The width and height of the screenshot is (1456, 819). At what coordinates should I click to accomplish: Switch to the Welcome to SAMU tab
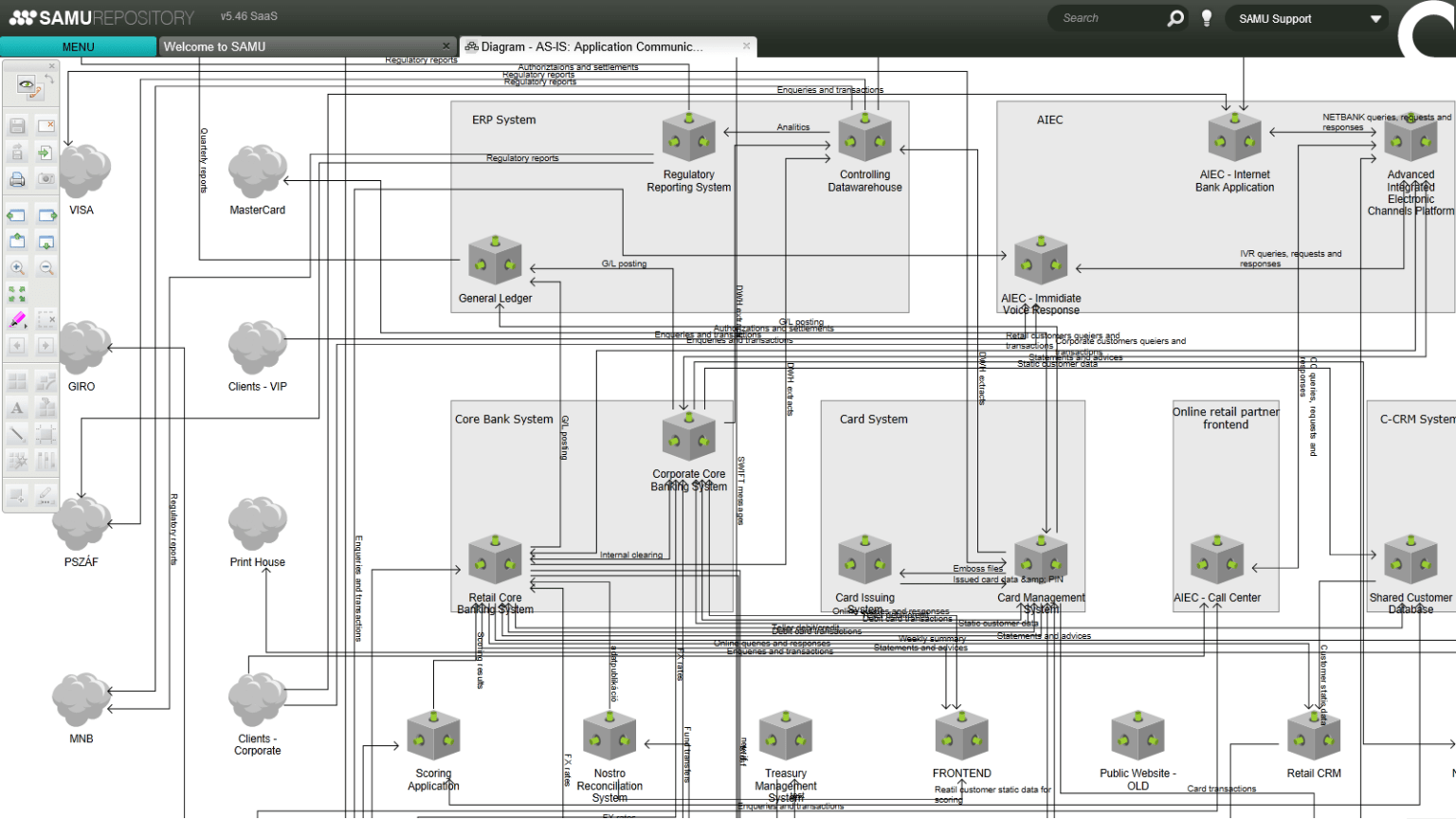(216, 46)
